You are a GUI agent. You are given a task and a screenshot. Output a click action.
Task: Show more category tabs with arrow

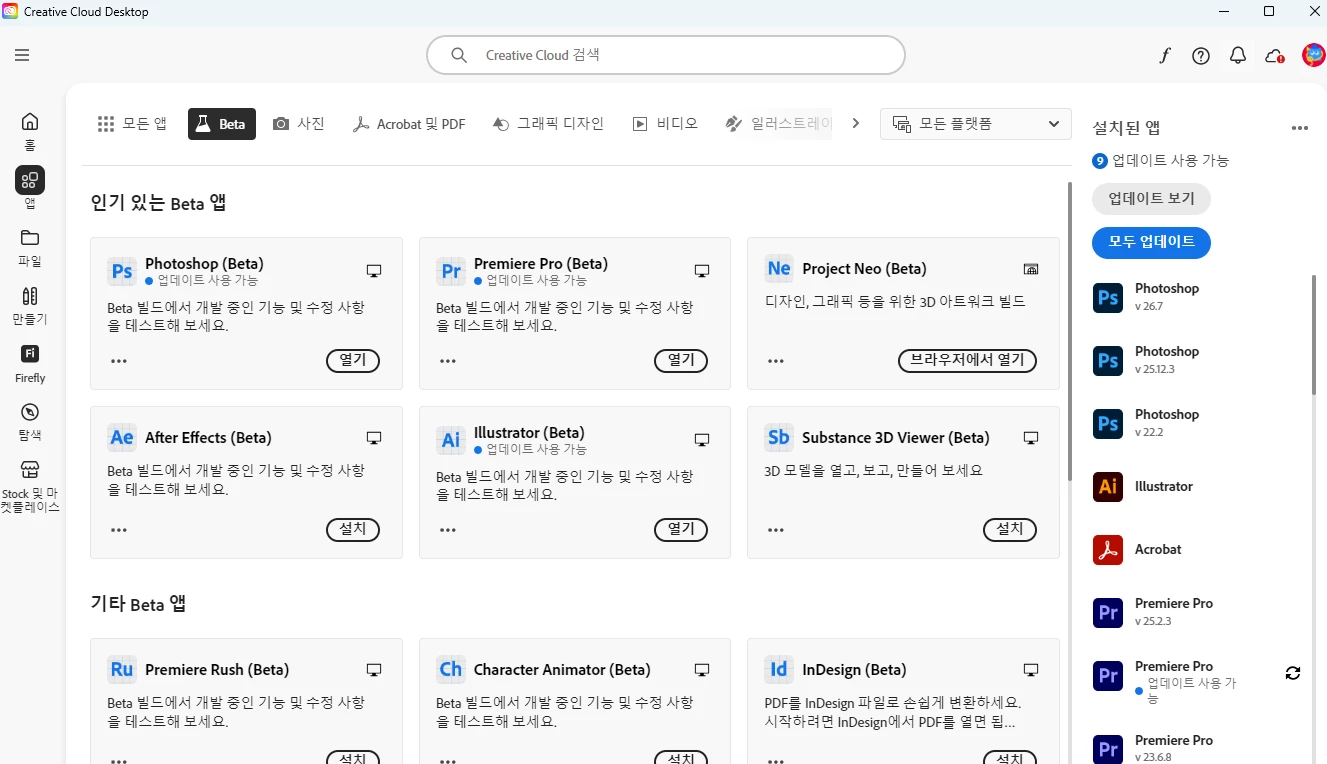coord(855,124)
